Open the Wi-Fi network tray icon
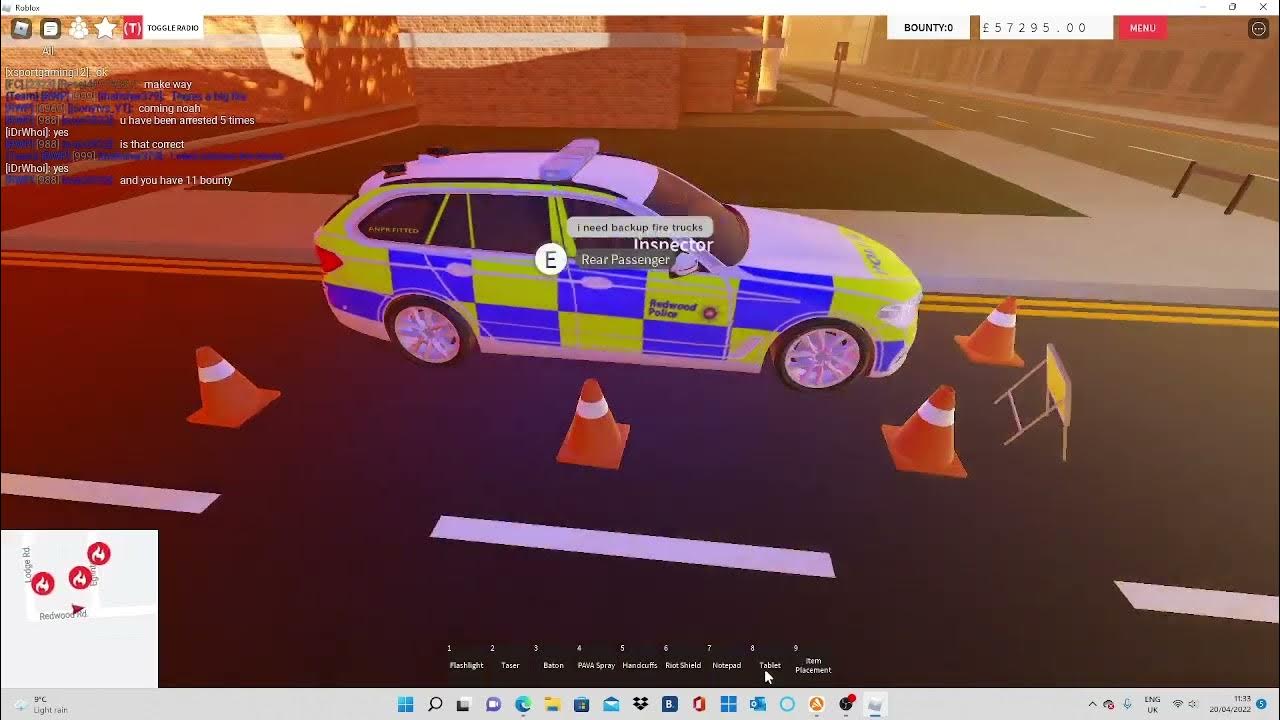 (x=1177, y=704)
